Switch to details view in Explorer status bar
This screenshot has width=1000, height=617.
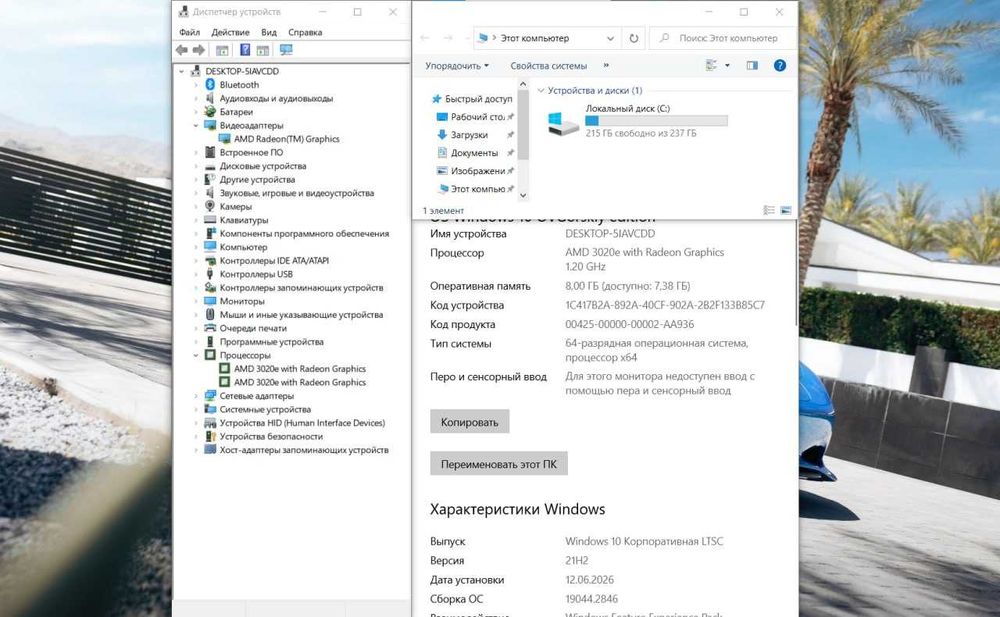[769, 210]
